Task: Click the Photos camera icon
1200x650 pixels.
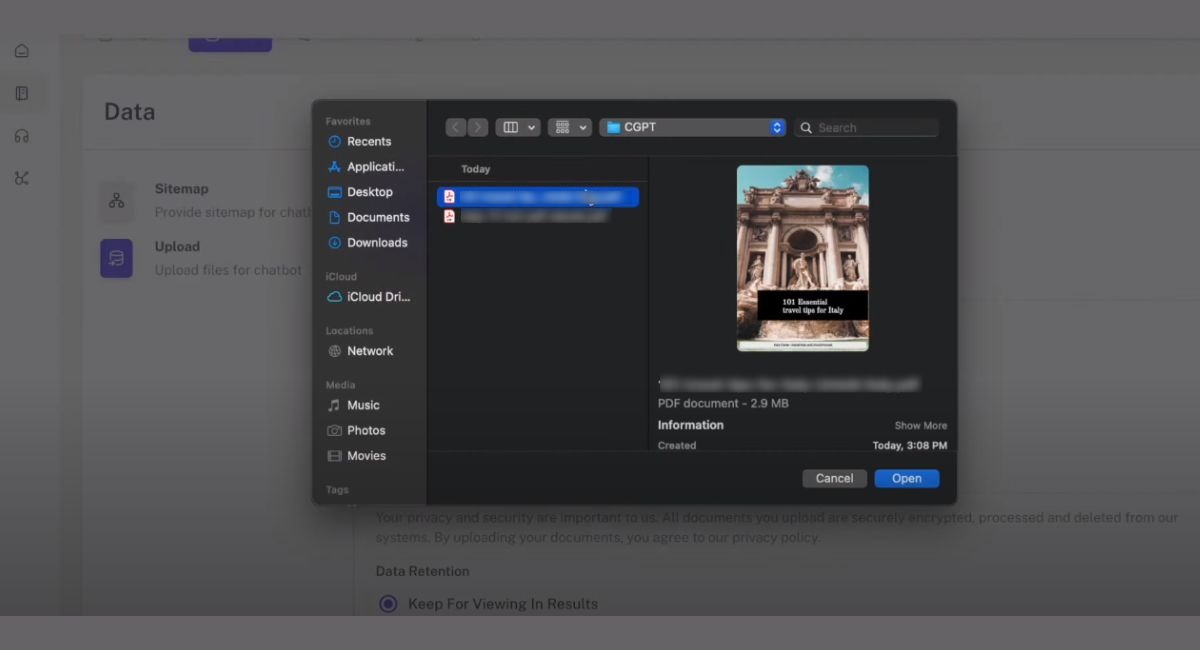Action: pos(334,430)
